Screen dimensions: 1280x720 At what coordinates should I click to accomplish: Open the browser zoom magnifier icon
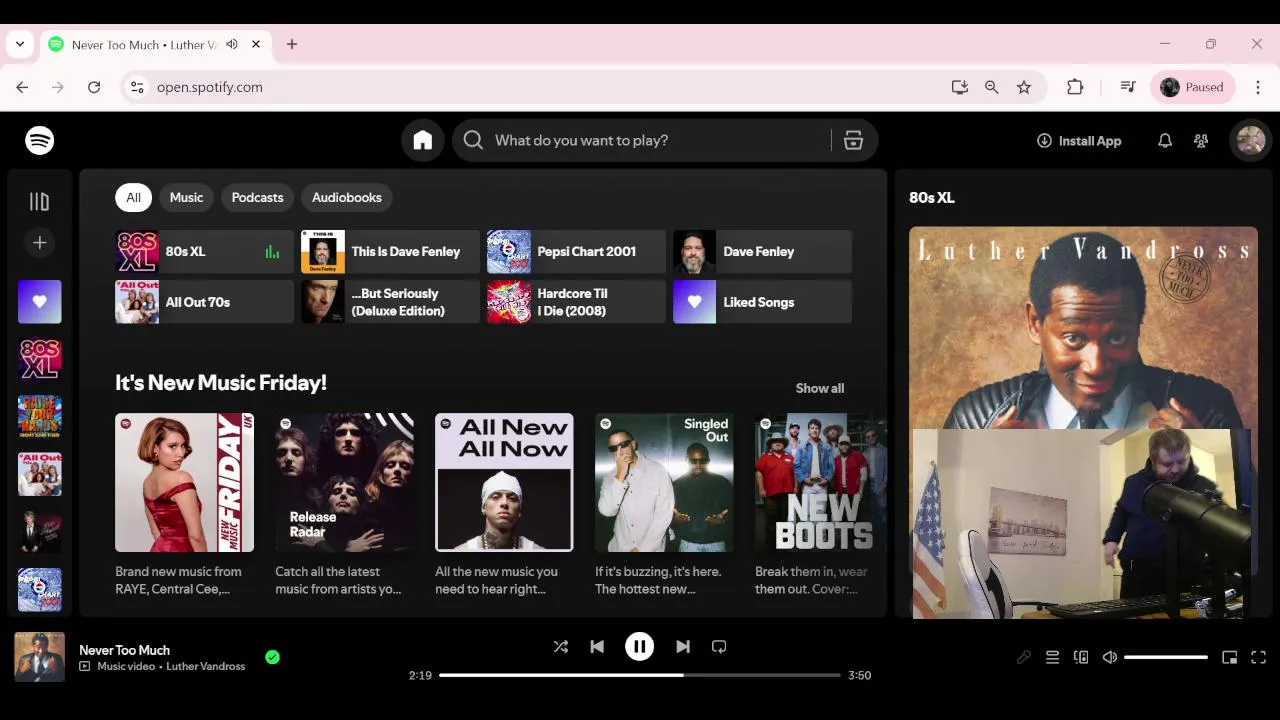(x=992, y=87)
